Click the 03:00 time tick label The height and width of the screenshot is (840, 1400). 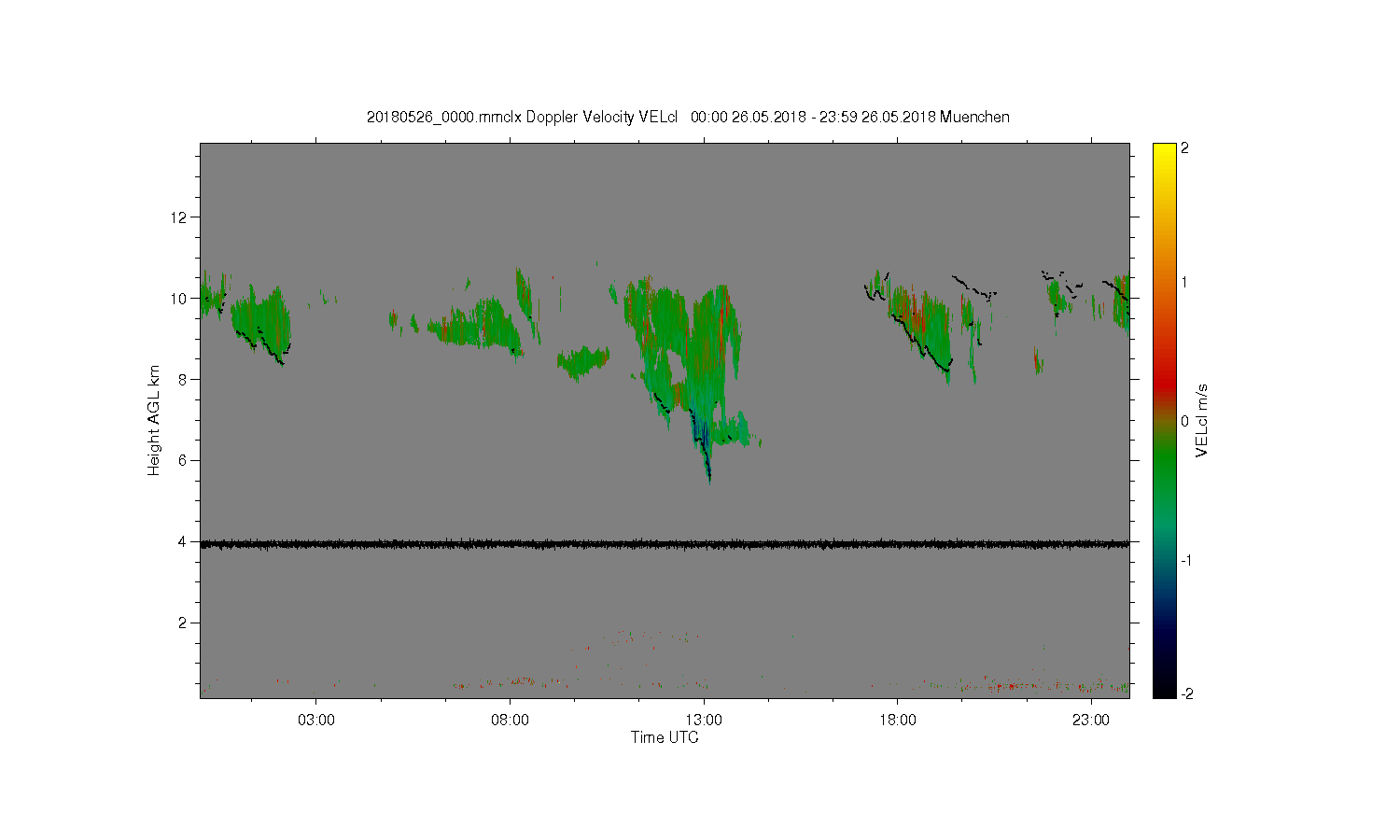315,721
